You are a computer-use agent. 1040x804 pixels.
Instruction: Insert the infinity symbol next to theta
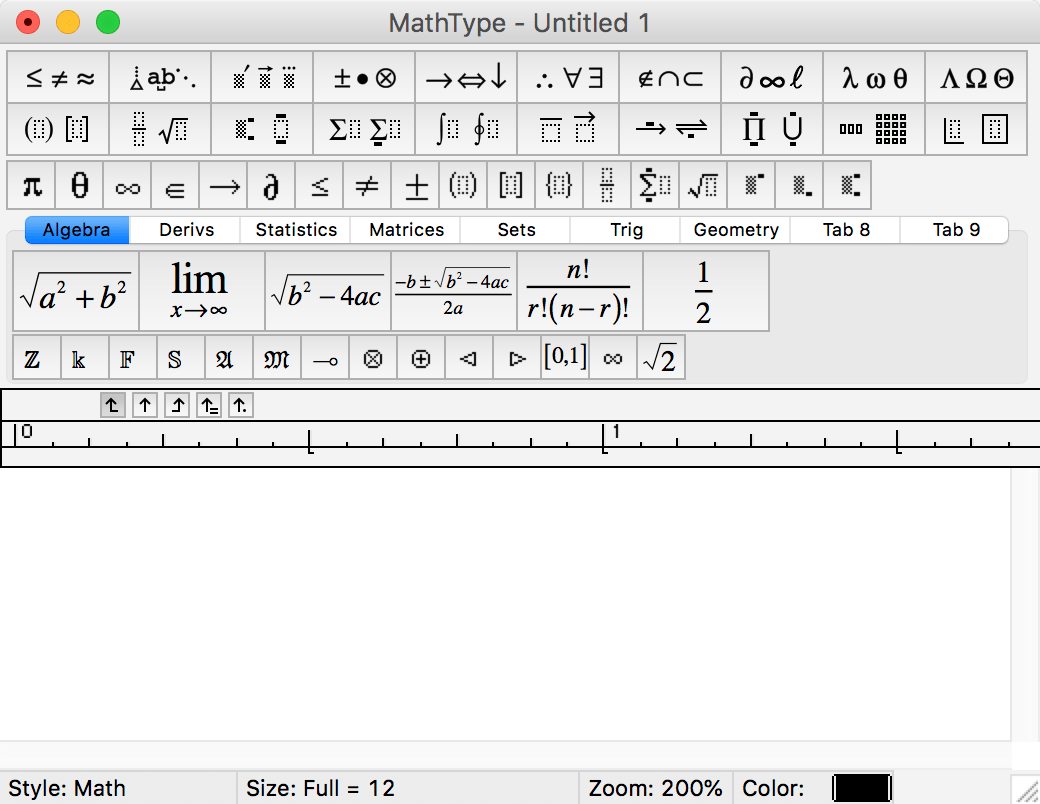127,185
